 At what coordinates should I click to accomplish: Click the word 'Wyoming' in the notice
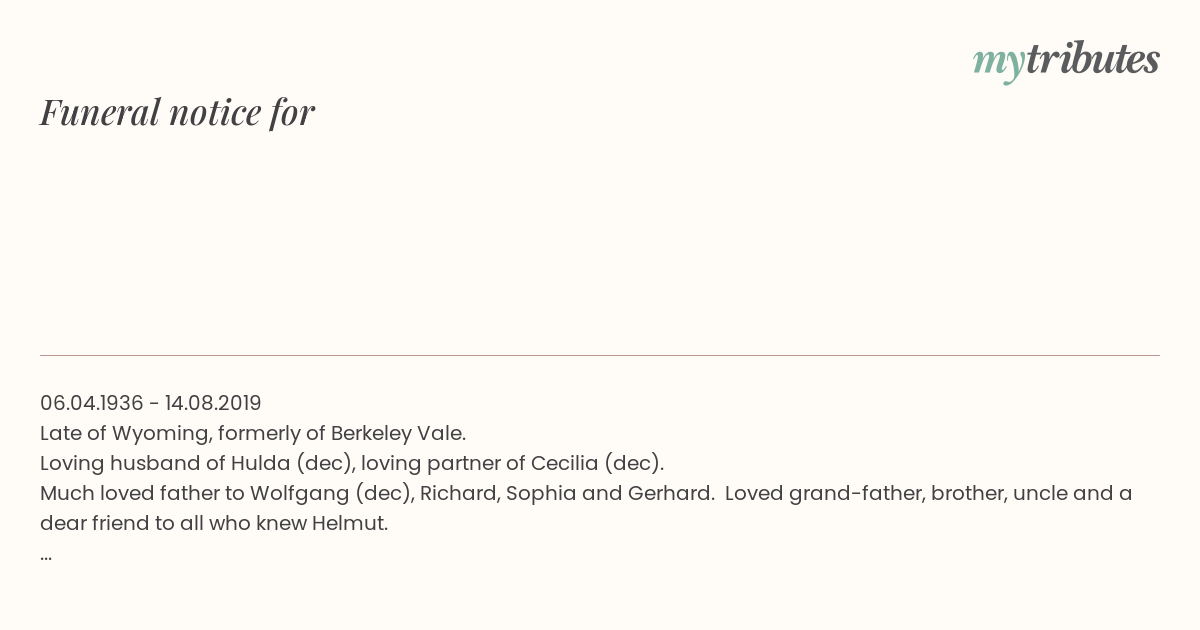point(152,433)
